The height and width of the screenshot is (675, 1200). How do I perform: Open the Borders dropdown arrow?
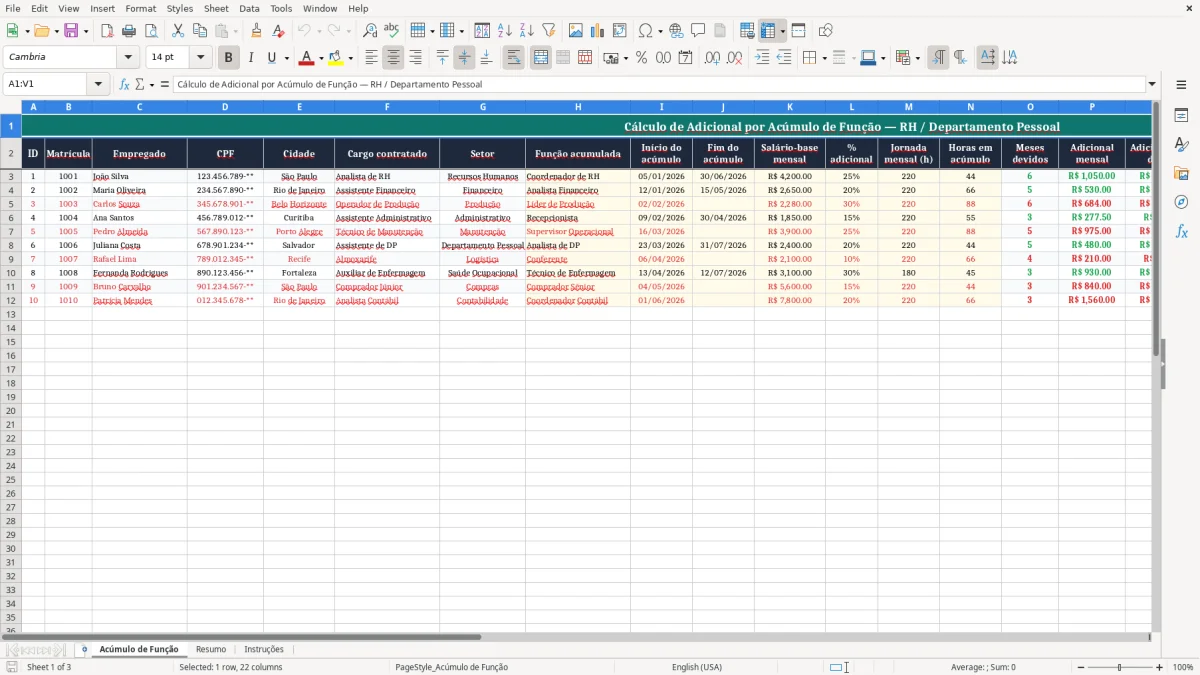click(x=824, y=58)
